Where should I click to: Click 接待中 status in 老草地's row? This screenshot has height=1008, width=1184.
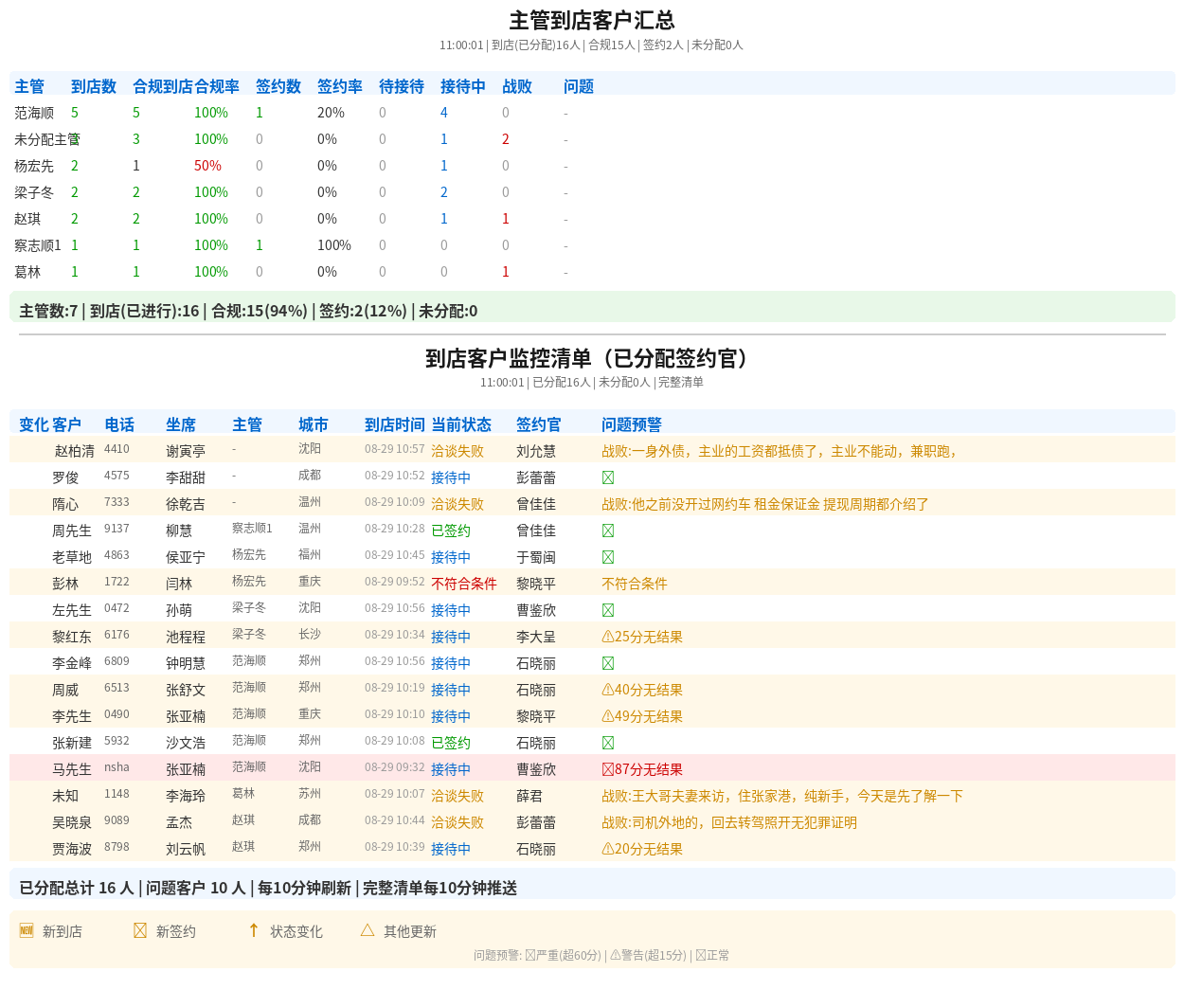pos(451,557)
